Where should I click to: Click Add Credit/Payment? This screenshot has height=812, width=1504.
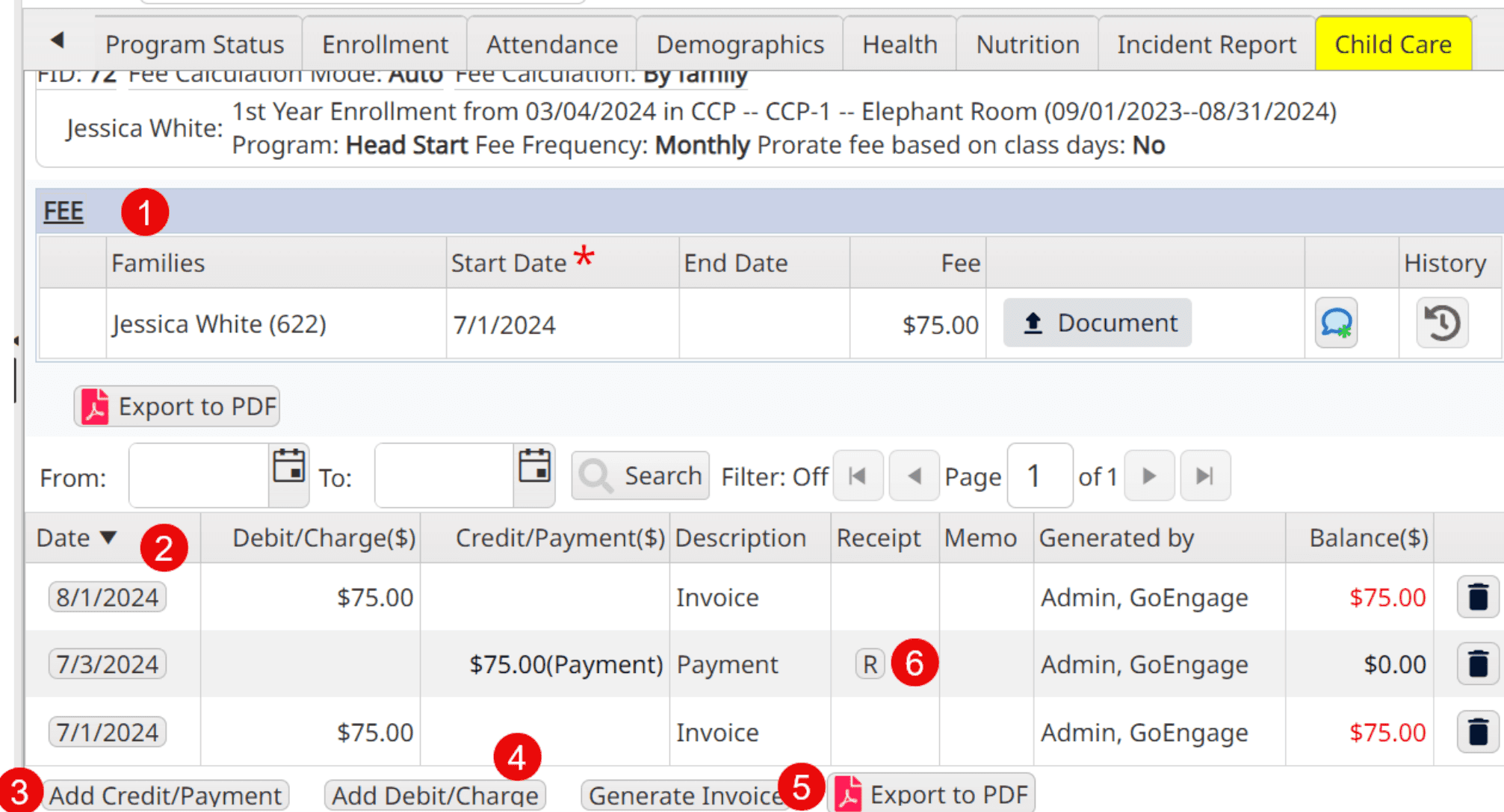pyautogui.click(x=165, y=795)
